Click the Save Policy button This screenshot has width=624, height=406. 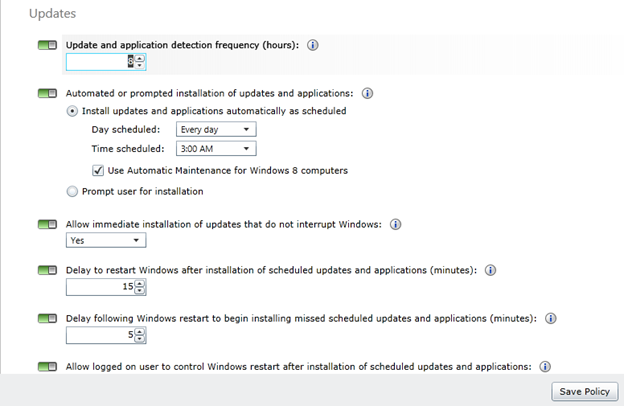pyautogui.click(x=585, y=392)
